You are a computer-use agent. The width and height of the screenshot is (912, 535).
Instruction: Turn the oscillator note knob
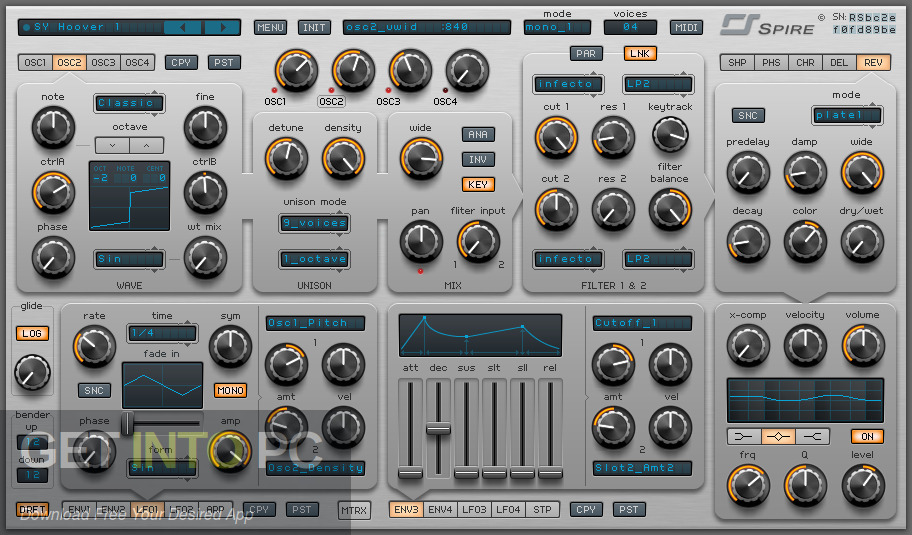(x=53, y=128)
